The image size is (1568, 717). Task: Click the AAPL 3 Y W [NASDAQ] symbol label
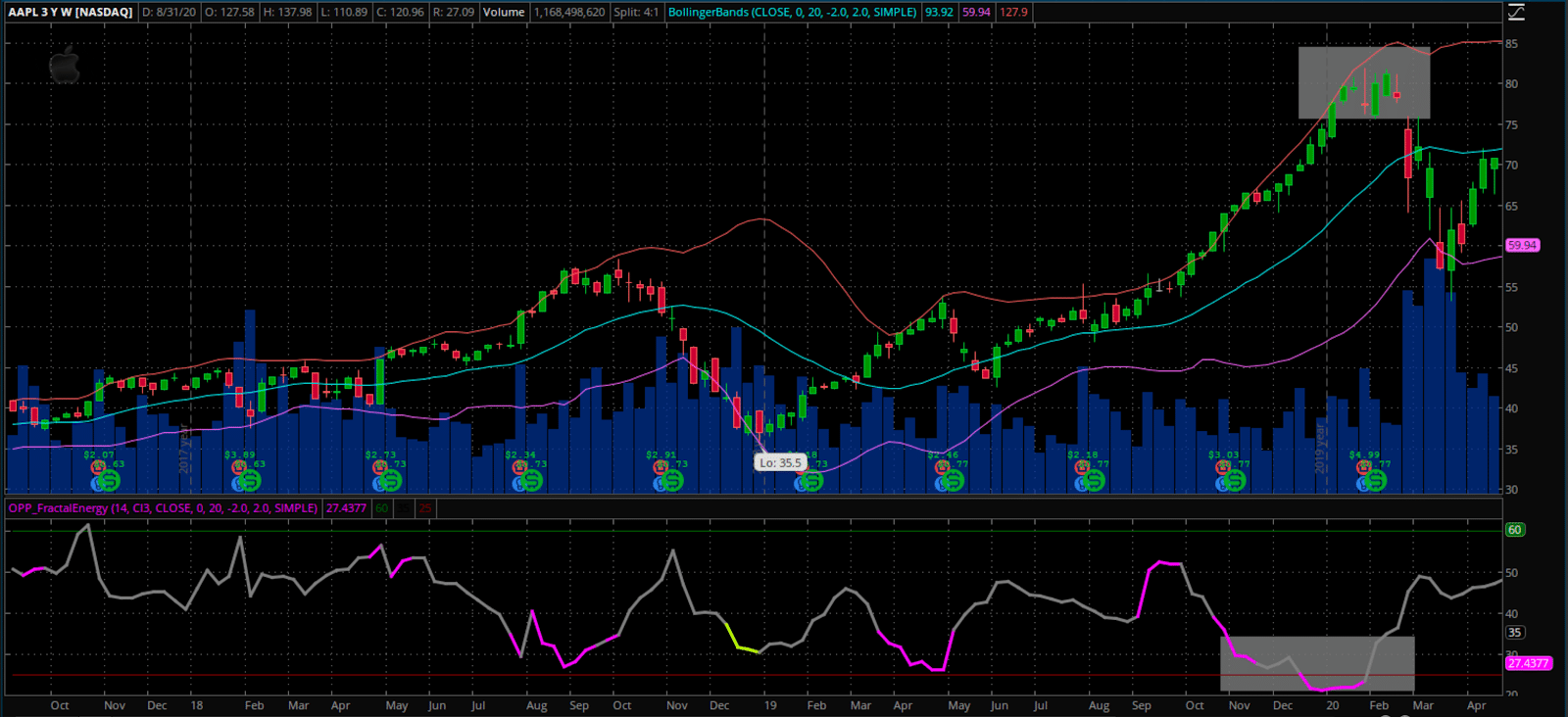tap(70, 12)
